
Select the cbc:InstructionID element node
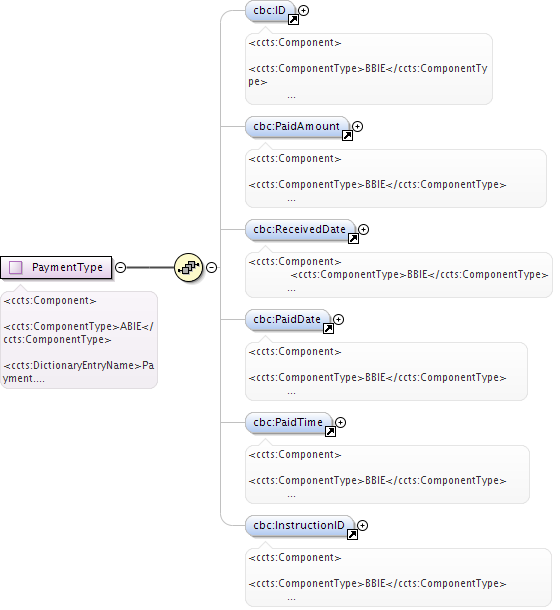[300, 526]
